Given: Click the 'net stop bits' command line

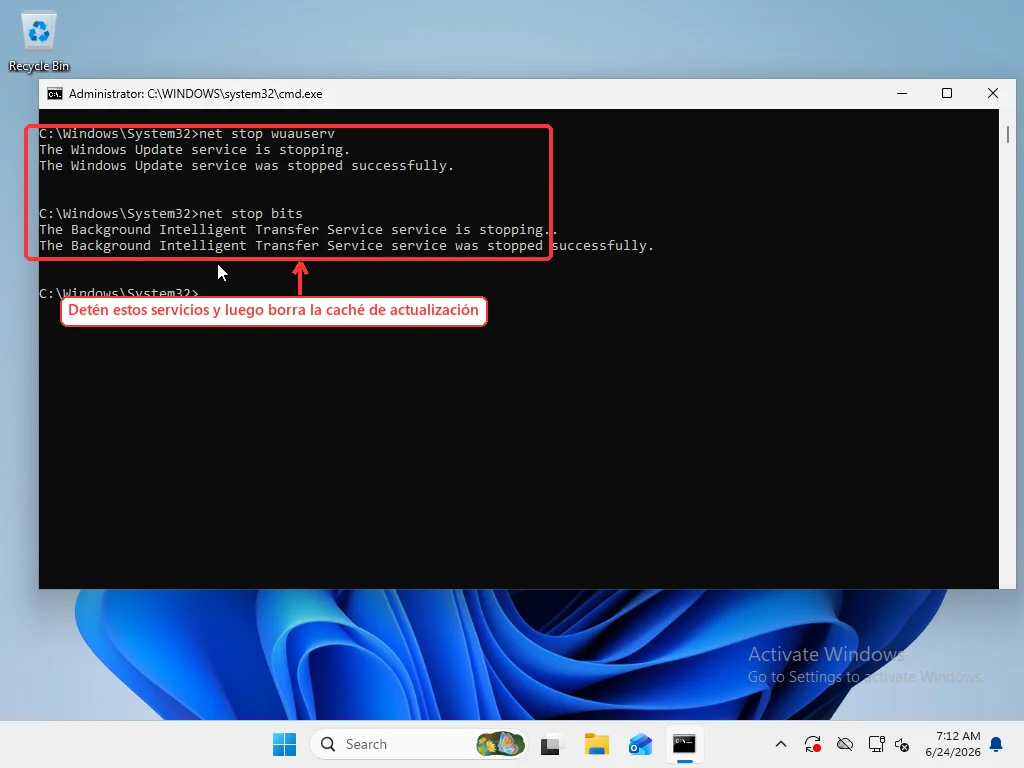Looking at the screenshot, I should pyautogui.click(x=170, y=214).
